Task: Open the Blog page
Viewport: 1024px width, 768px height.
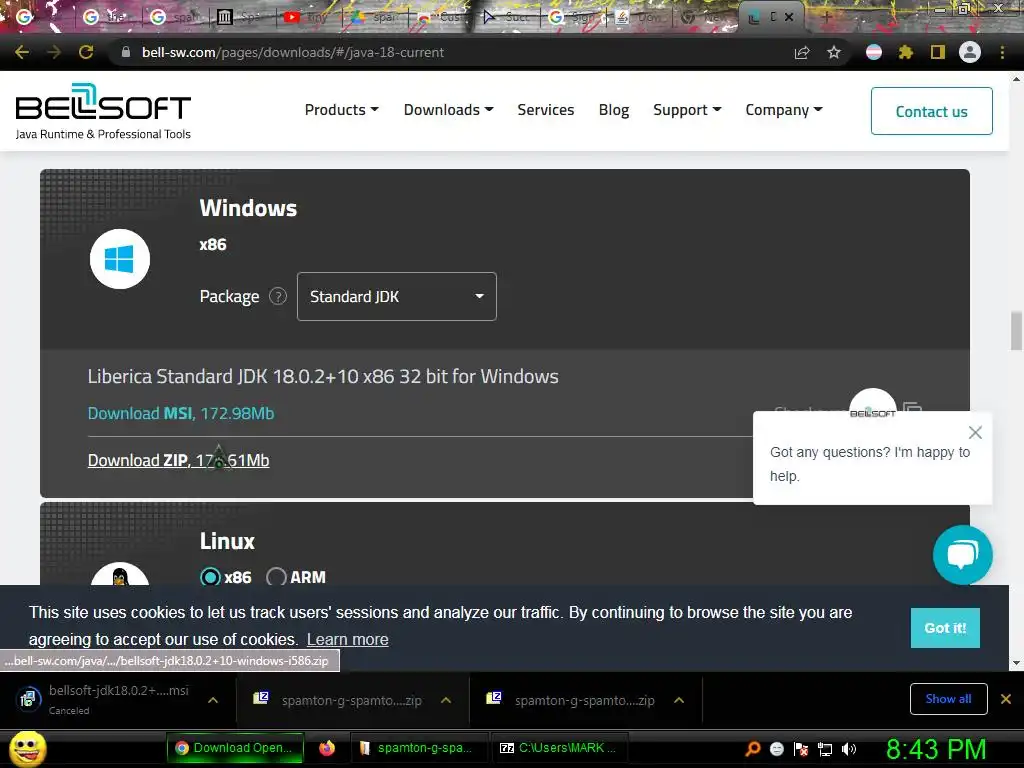Action: pyautogui.click(x=614, y=110)
